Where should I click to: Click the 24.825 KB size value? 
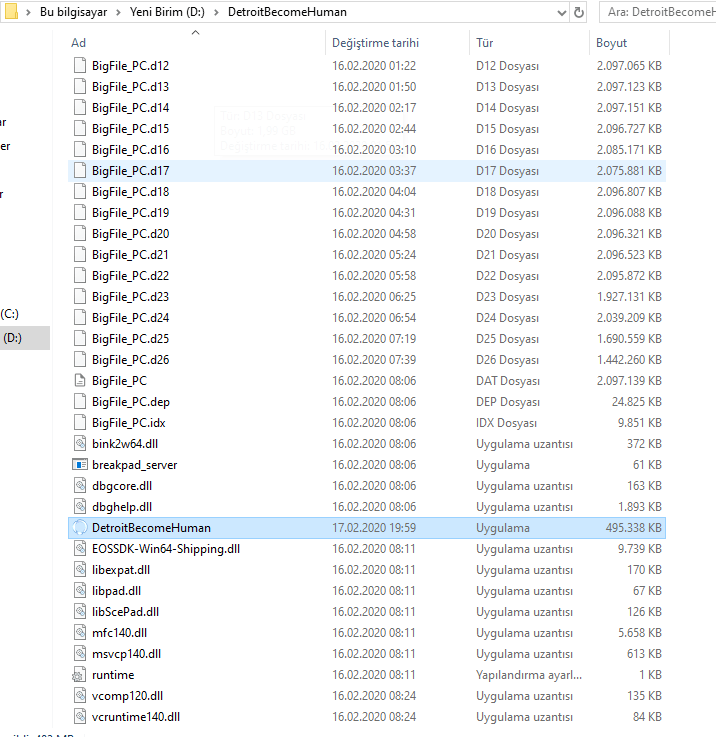[637, 402]
